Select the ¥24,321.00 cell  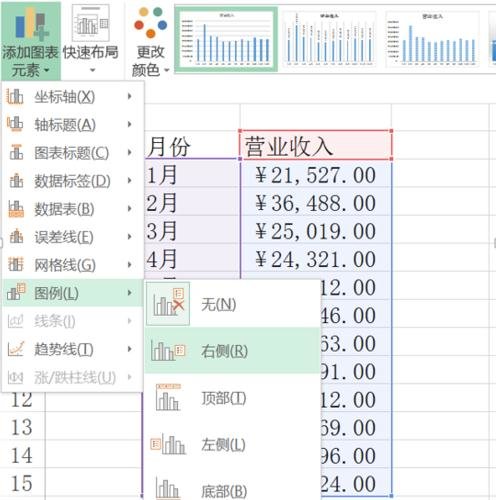(x=315, y=258)
